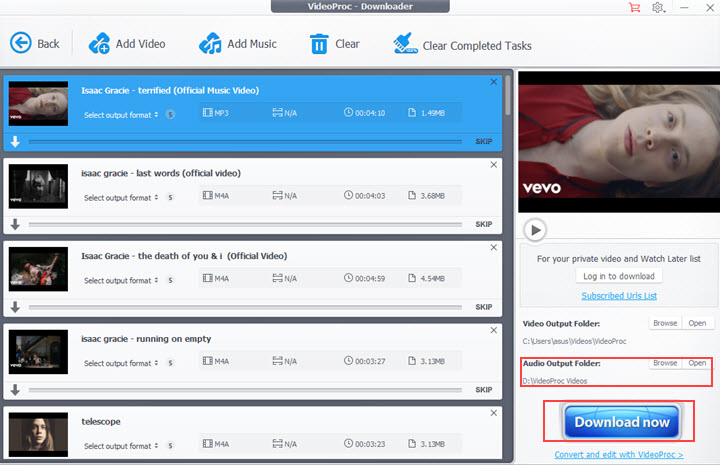Click Log in to download
Viewport: 720px width, 465px height.
(619, 276)
